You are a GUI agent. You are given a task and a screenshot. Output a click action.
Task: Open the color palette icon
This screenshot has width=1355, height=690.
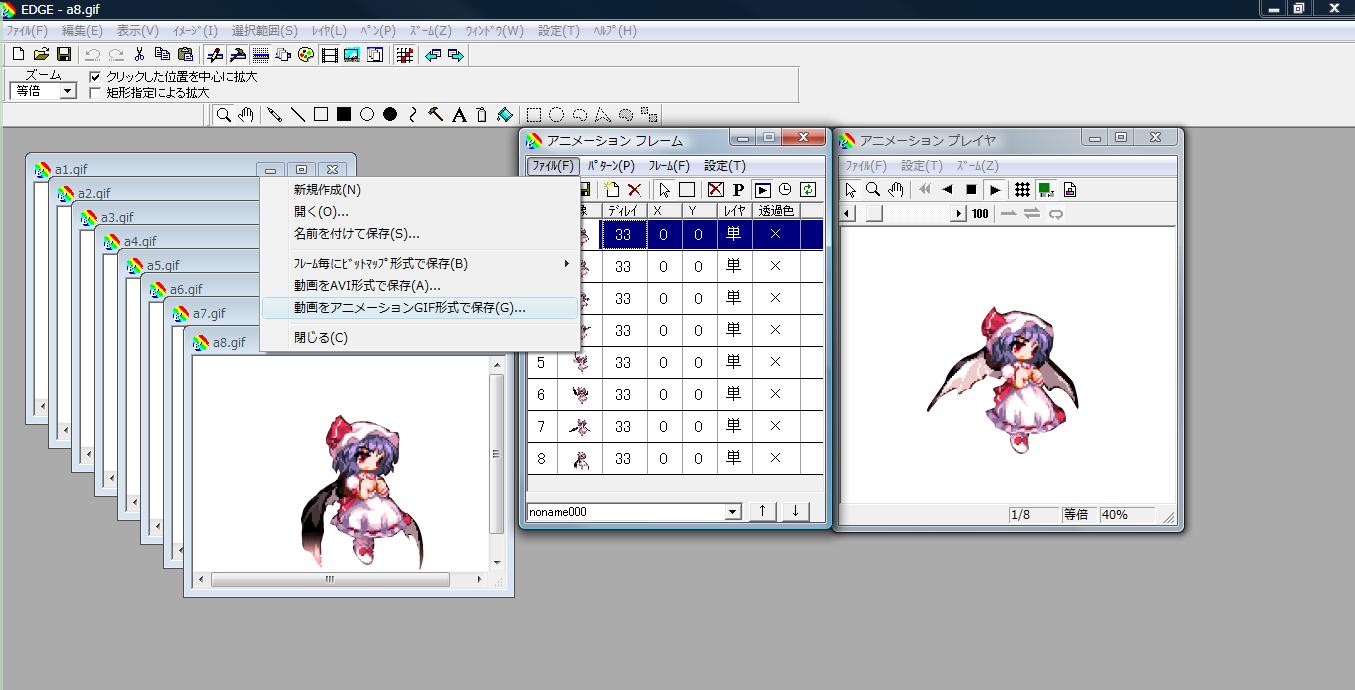pos(306,55)
